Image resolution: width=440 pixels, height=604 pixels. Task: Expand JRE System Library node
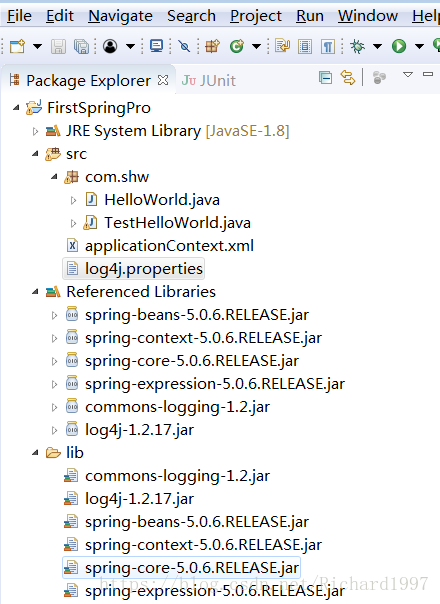[x=35, y=132]
